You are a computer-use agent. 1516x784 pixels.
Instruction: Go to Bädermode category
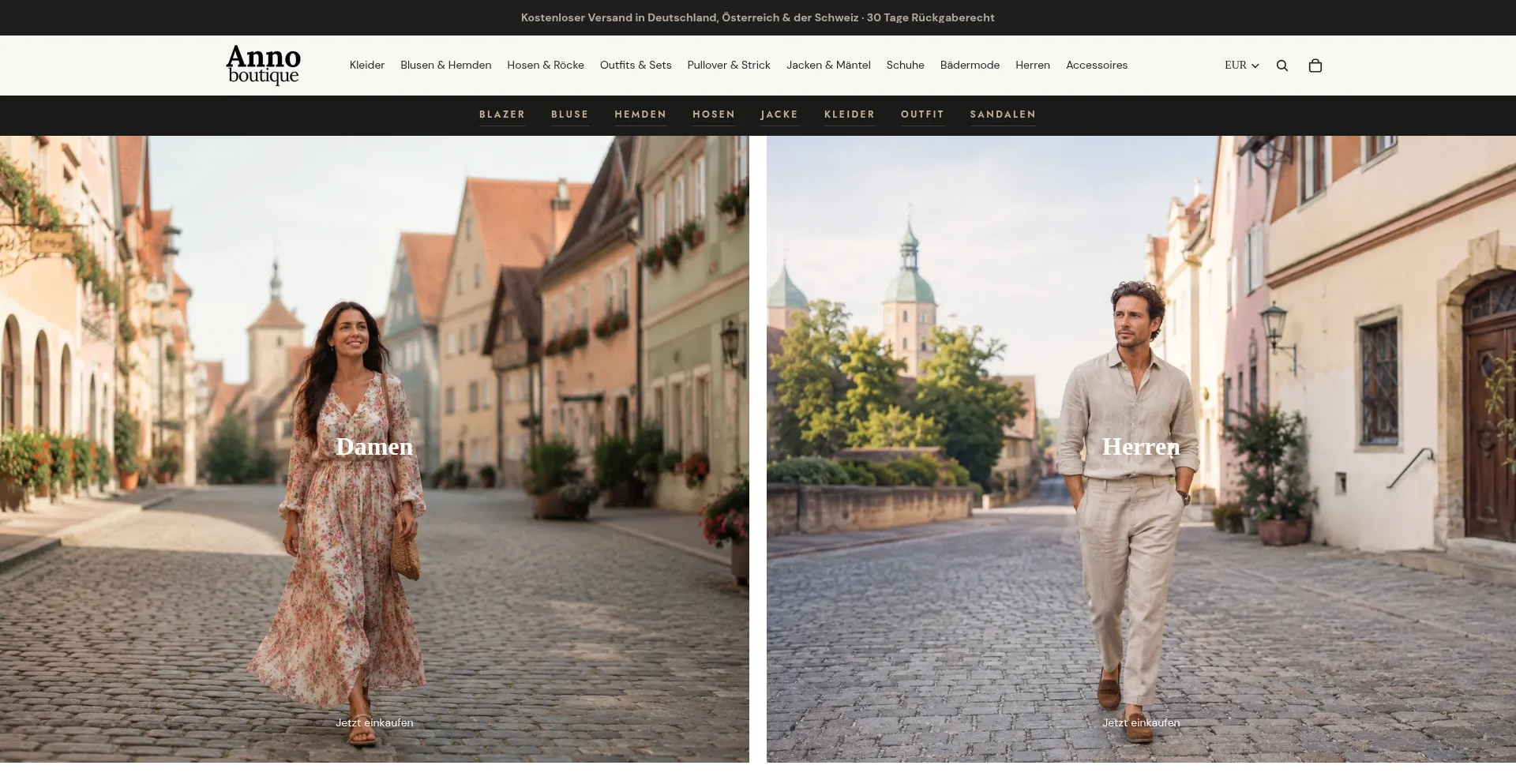[970, 66]
